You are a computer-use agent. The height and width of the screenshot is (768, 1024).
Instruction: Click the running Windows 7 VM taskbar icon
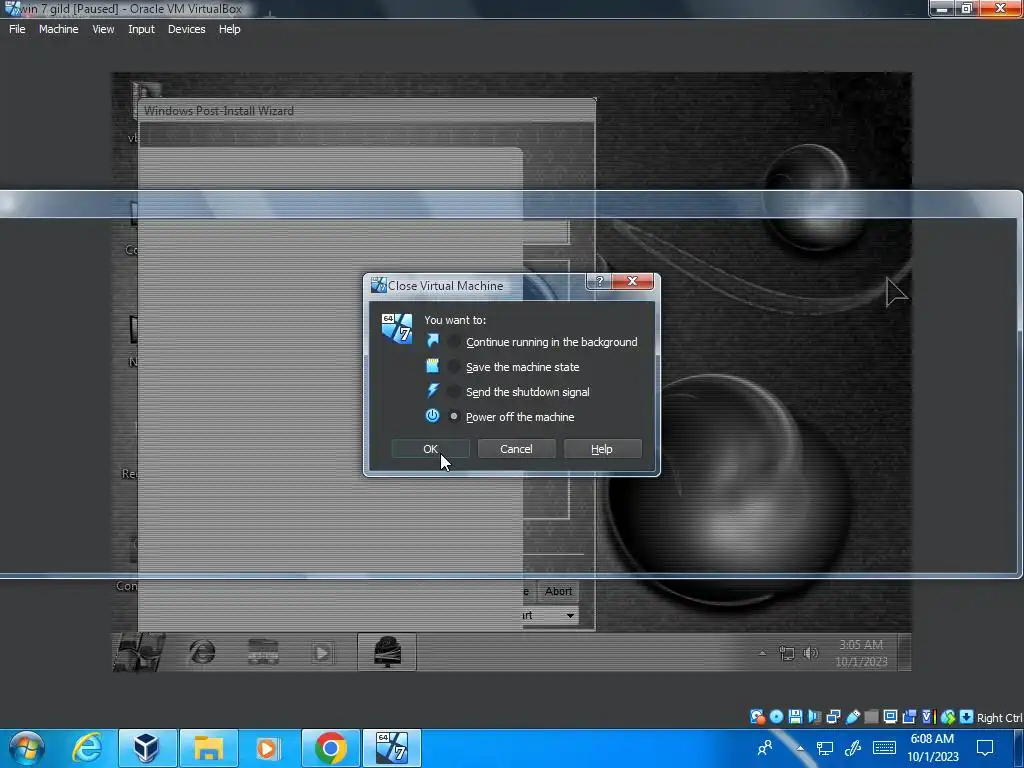click(391, 748)
